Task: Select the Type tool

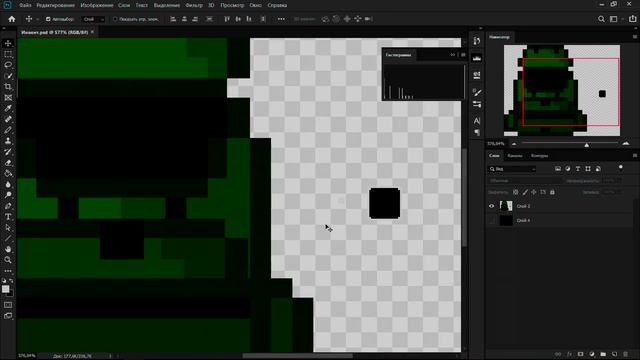Action: (8, 217)
